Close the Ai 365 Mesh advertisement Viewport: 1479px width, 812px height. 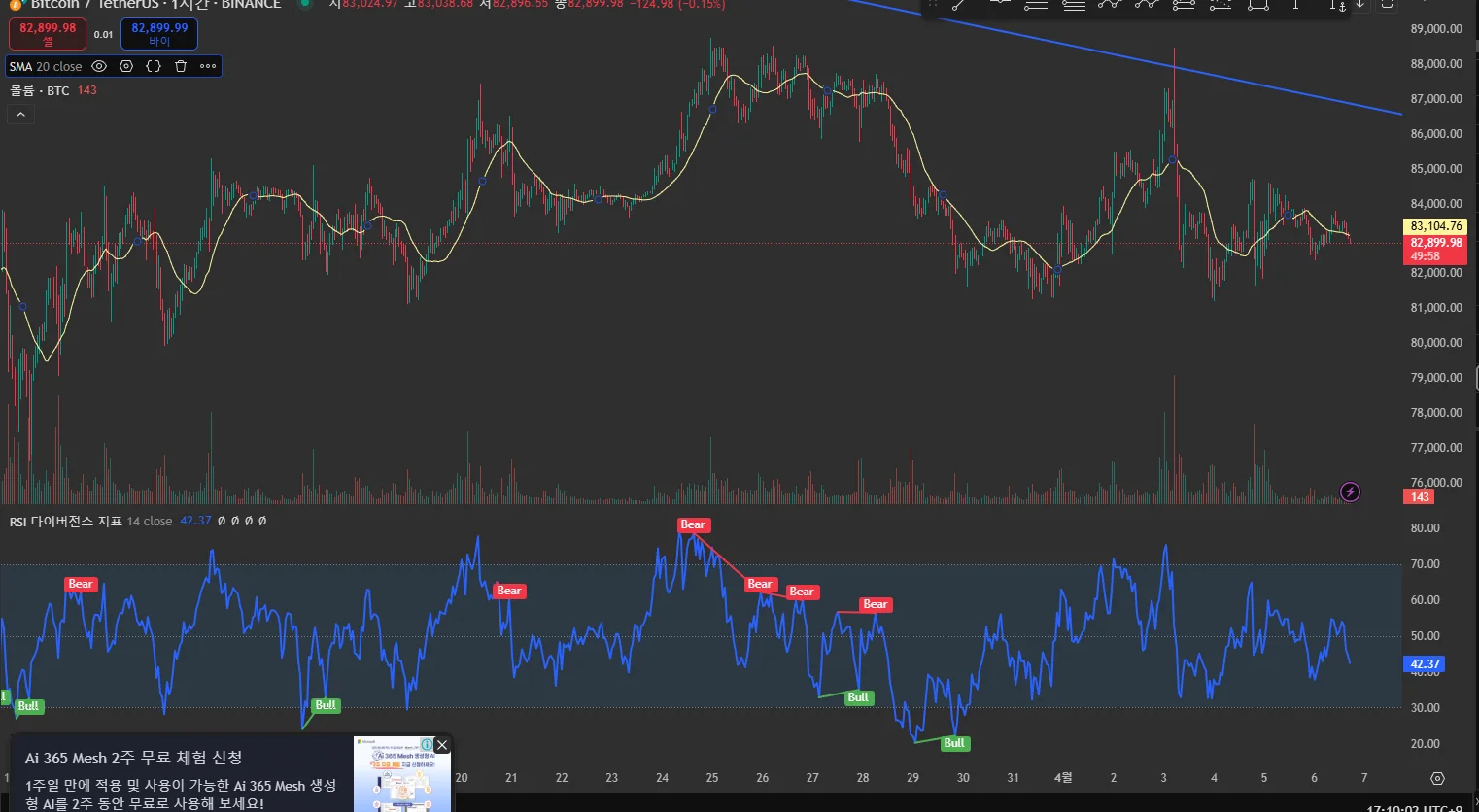click(442, 745)
